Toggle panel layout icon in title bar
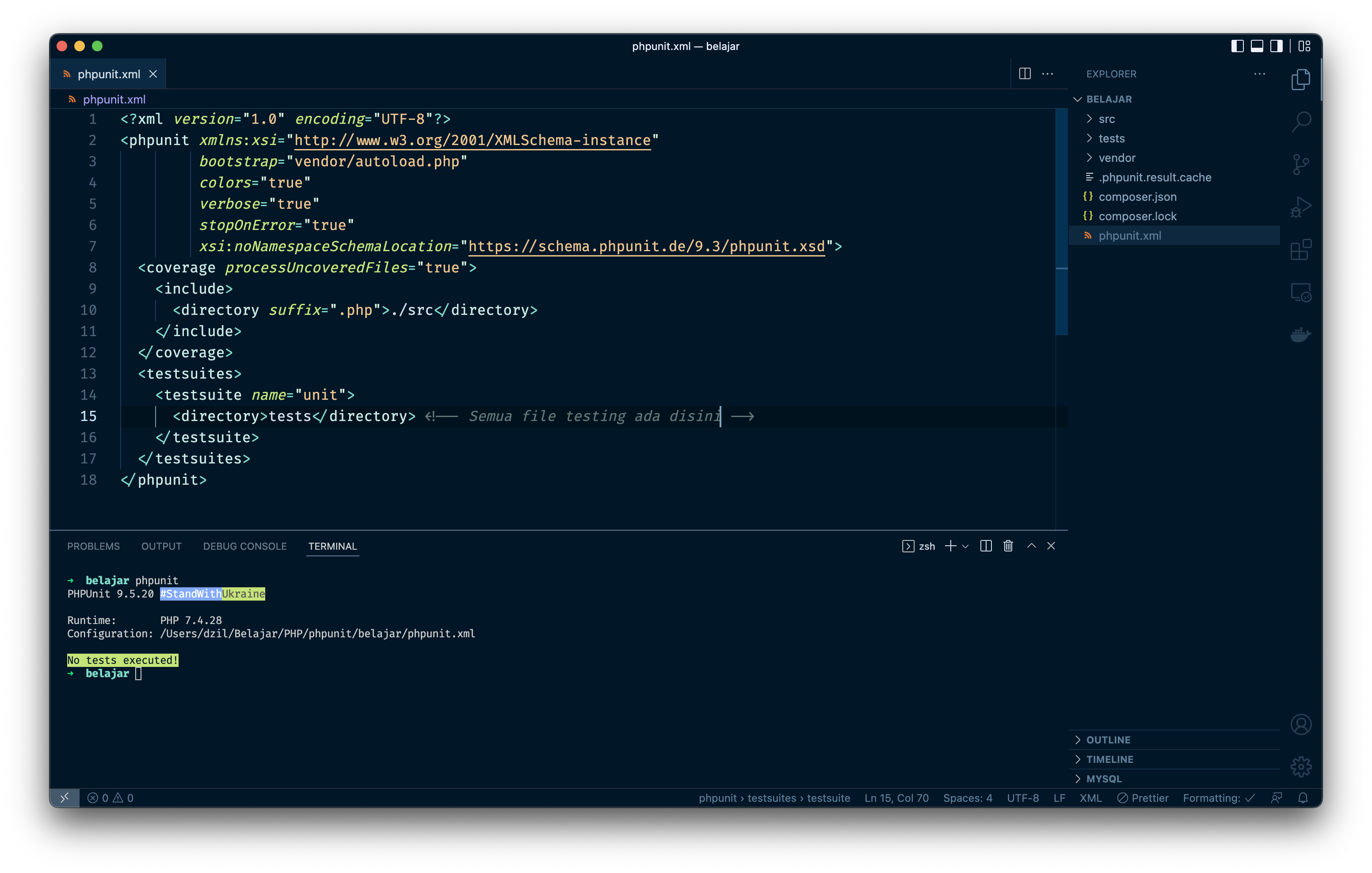This screenshot has width=1372, height=873. [x=1256, y=46]
